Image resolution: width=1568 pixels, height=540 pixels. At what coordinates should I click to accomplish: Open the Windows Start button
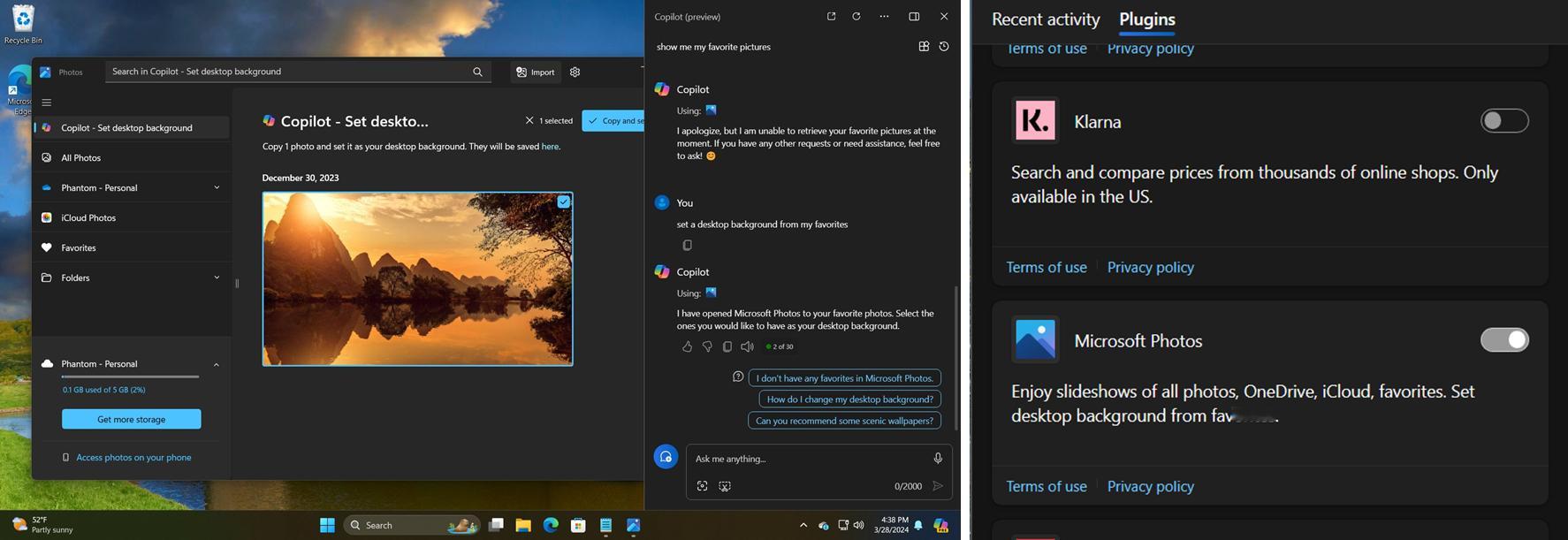point(327,525)
